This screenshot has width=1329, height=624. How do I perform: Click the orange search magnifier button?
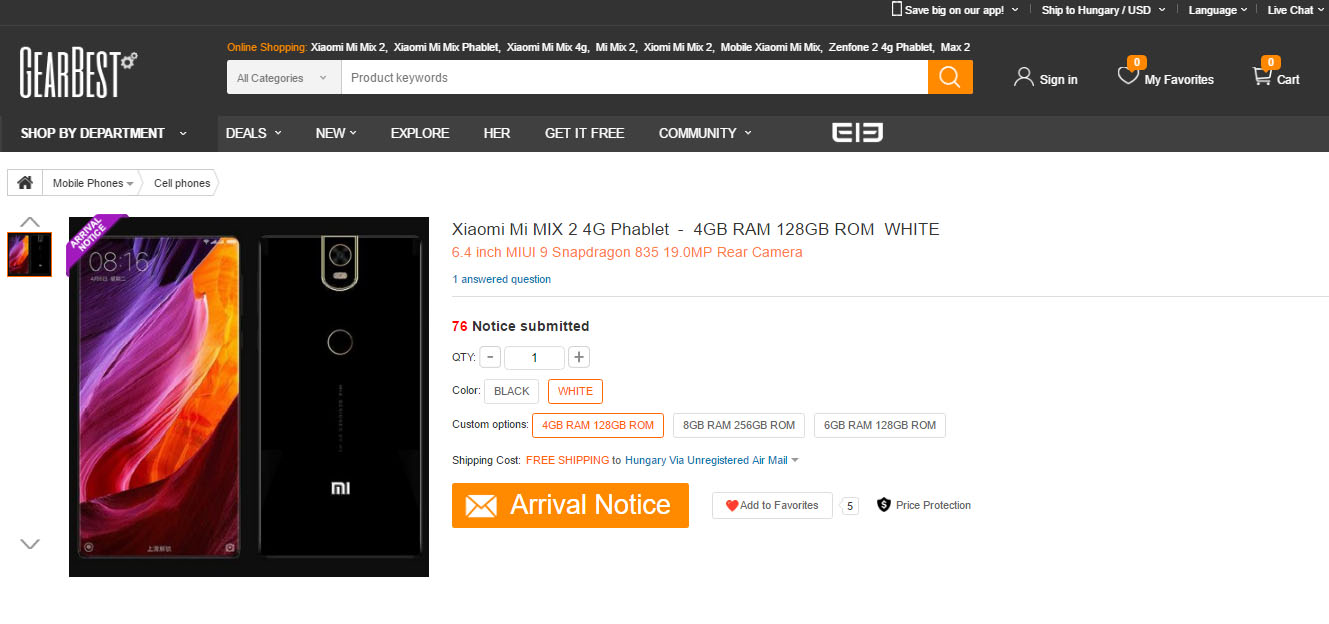[x=950, y=77]
